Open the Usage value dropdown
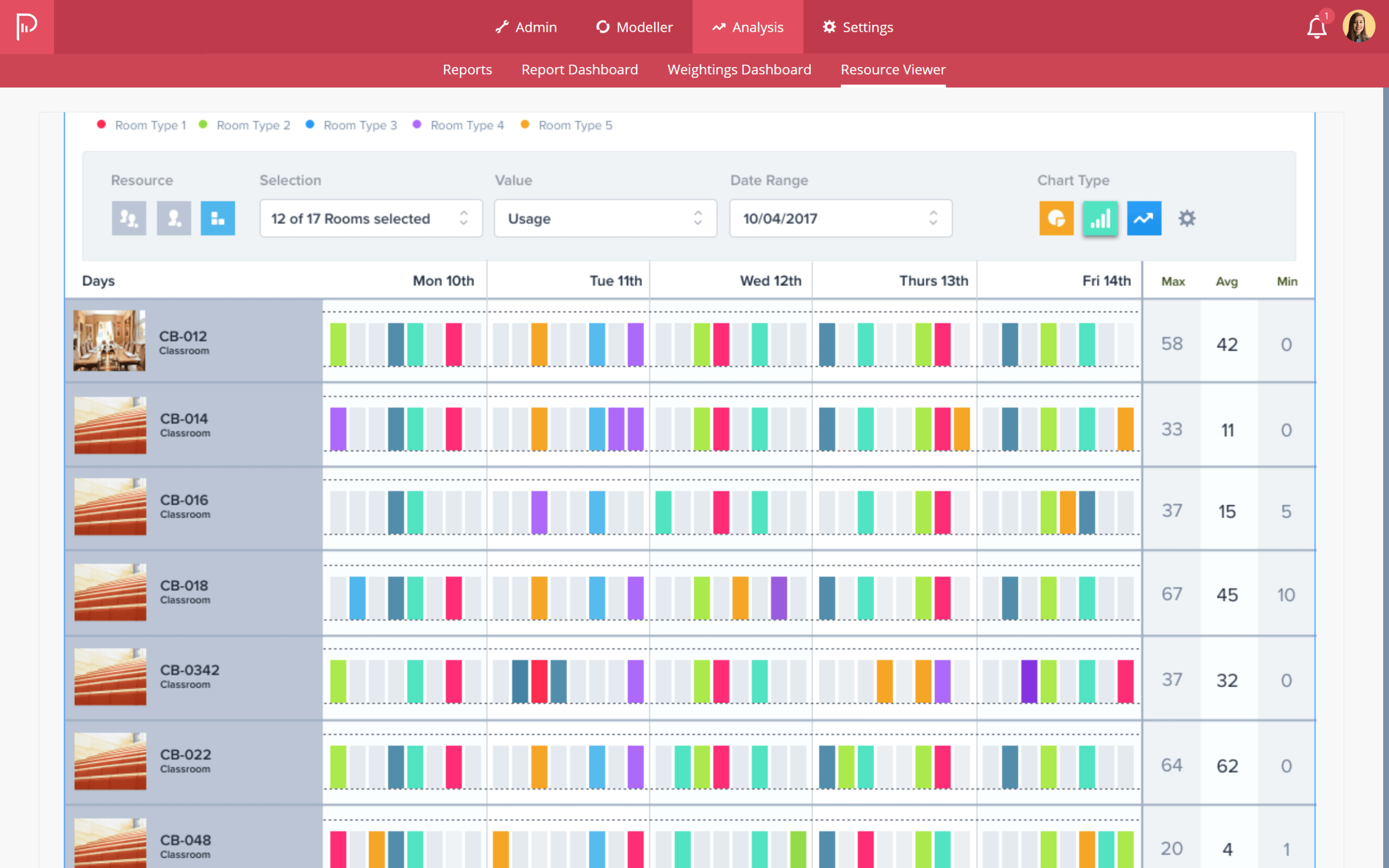The width and height of the screenshot is (1389, 868). [x=605, y=218]
